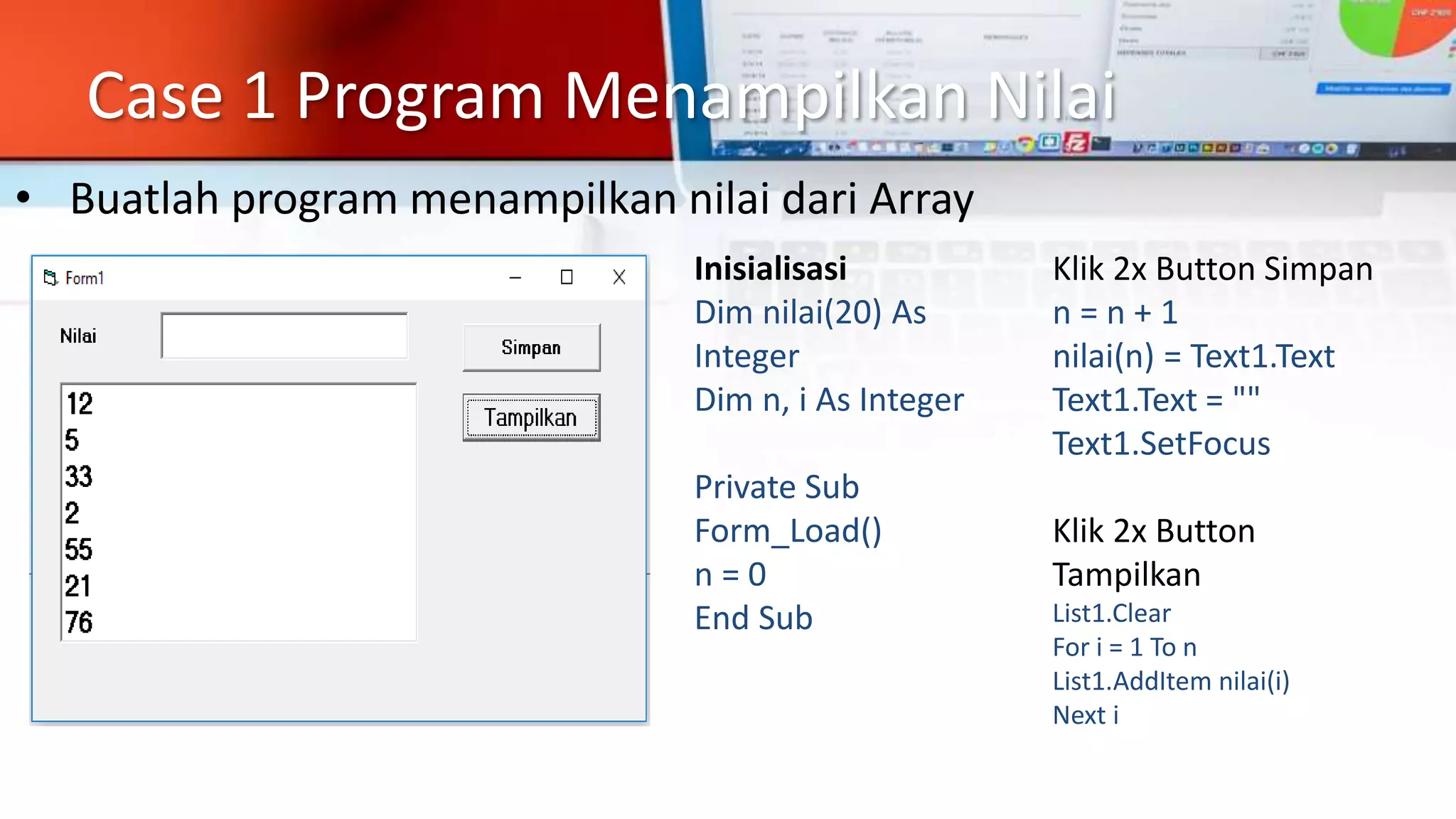
Task: Close the Form1 window
Action: [619, 277]
